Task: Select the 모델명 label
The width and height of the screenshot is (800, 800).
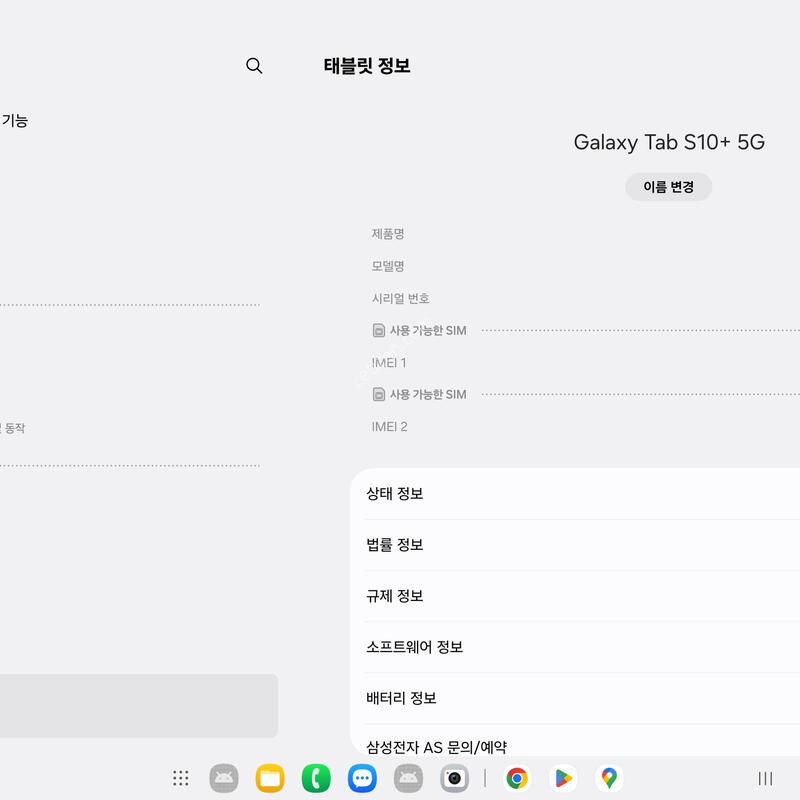Action: (388, 266)
